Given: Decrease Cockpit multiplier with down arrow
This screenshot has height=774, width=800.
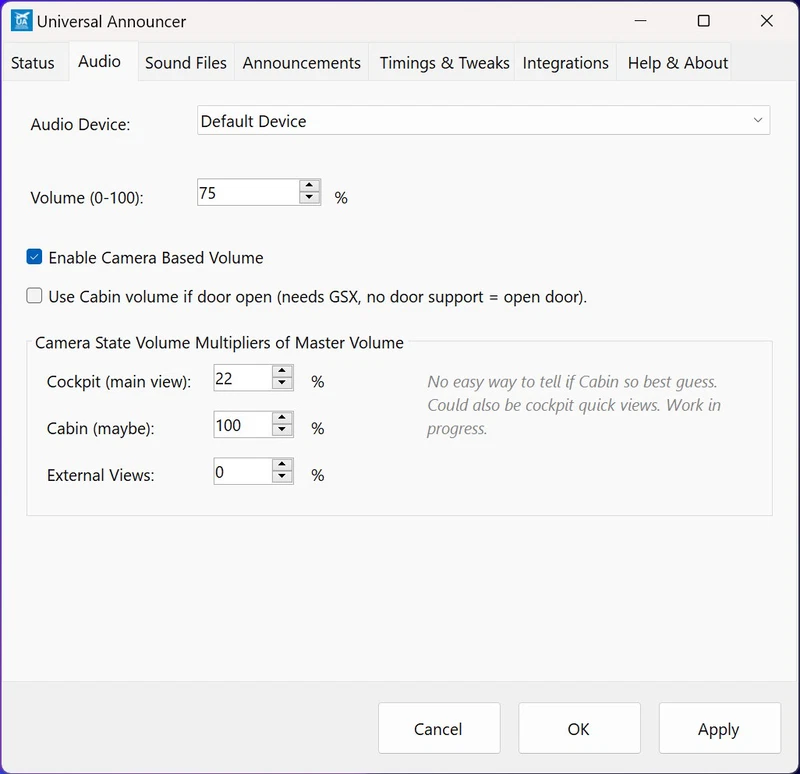Looking at the screenshot, I should click(x=281, y=383).
